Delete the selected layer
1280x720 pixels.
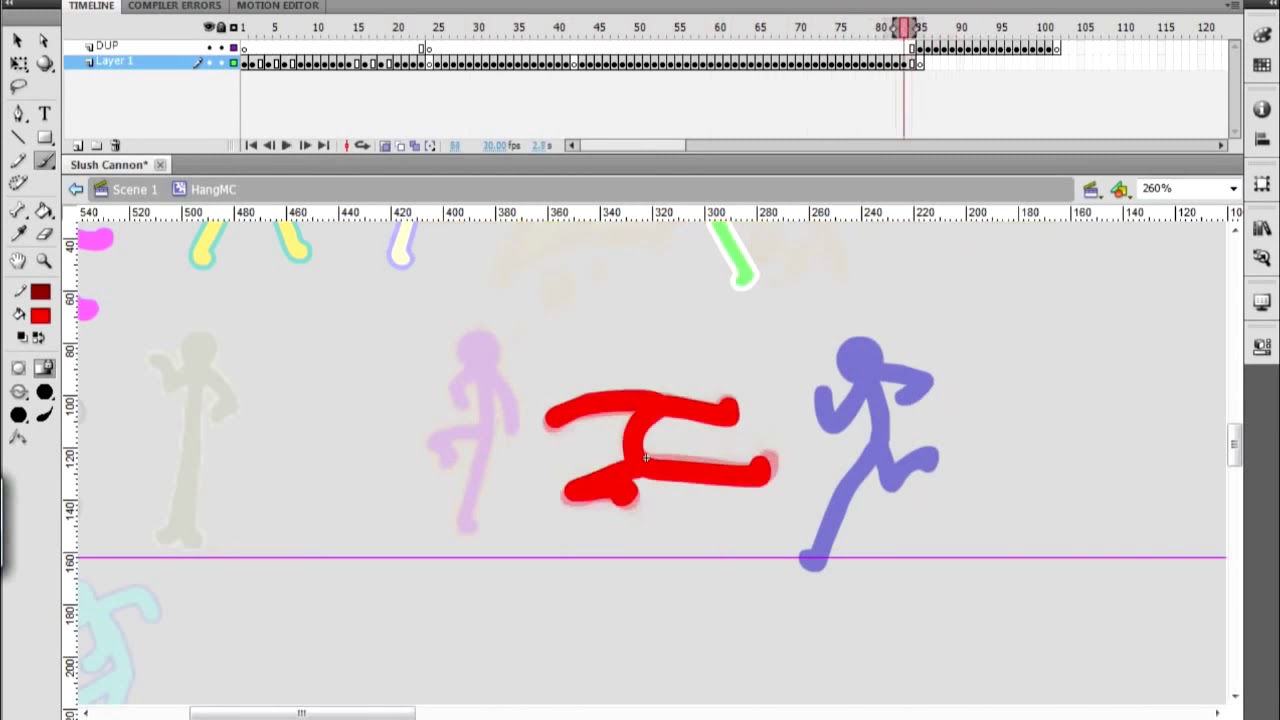coord(115,146)
